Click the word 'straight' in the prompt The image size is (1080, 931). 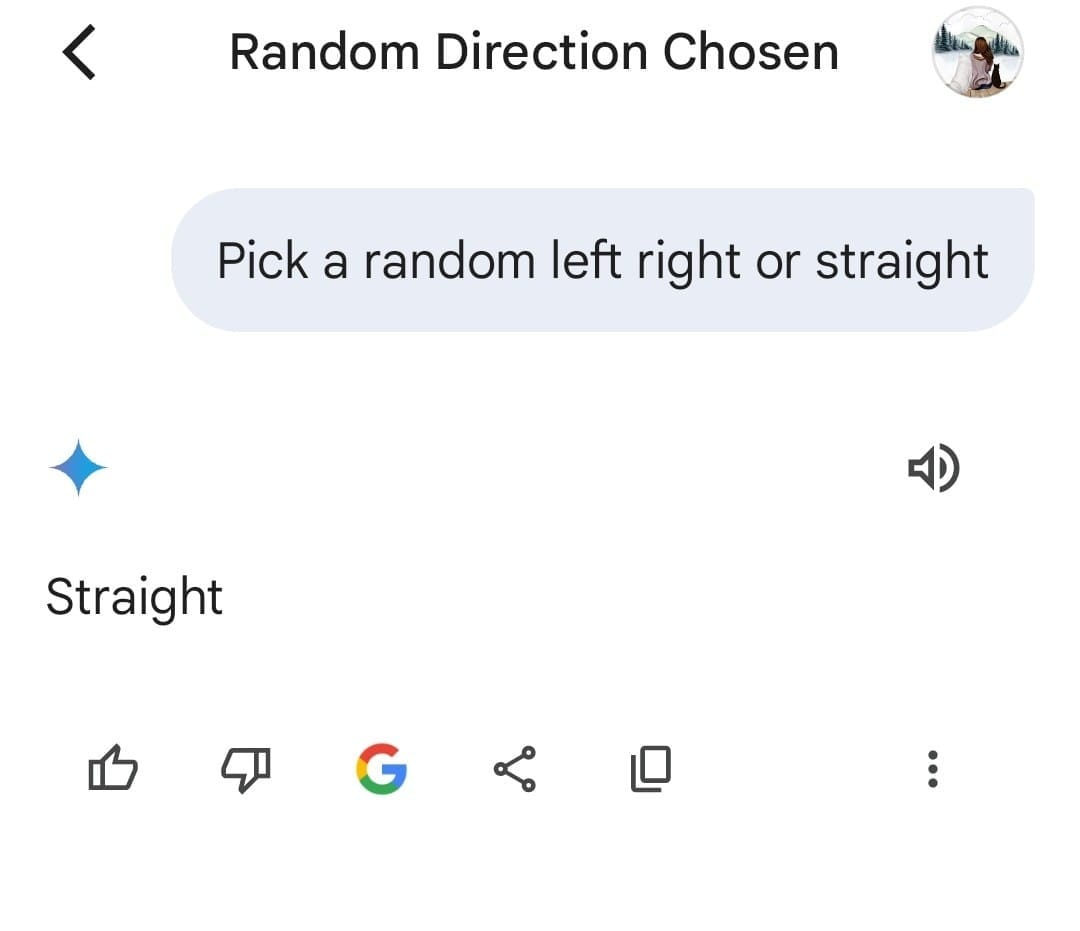click(902, 262)
